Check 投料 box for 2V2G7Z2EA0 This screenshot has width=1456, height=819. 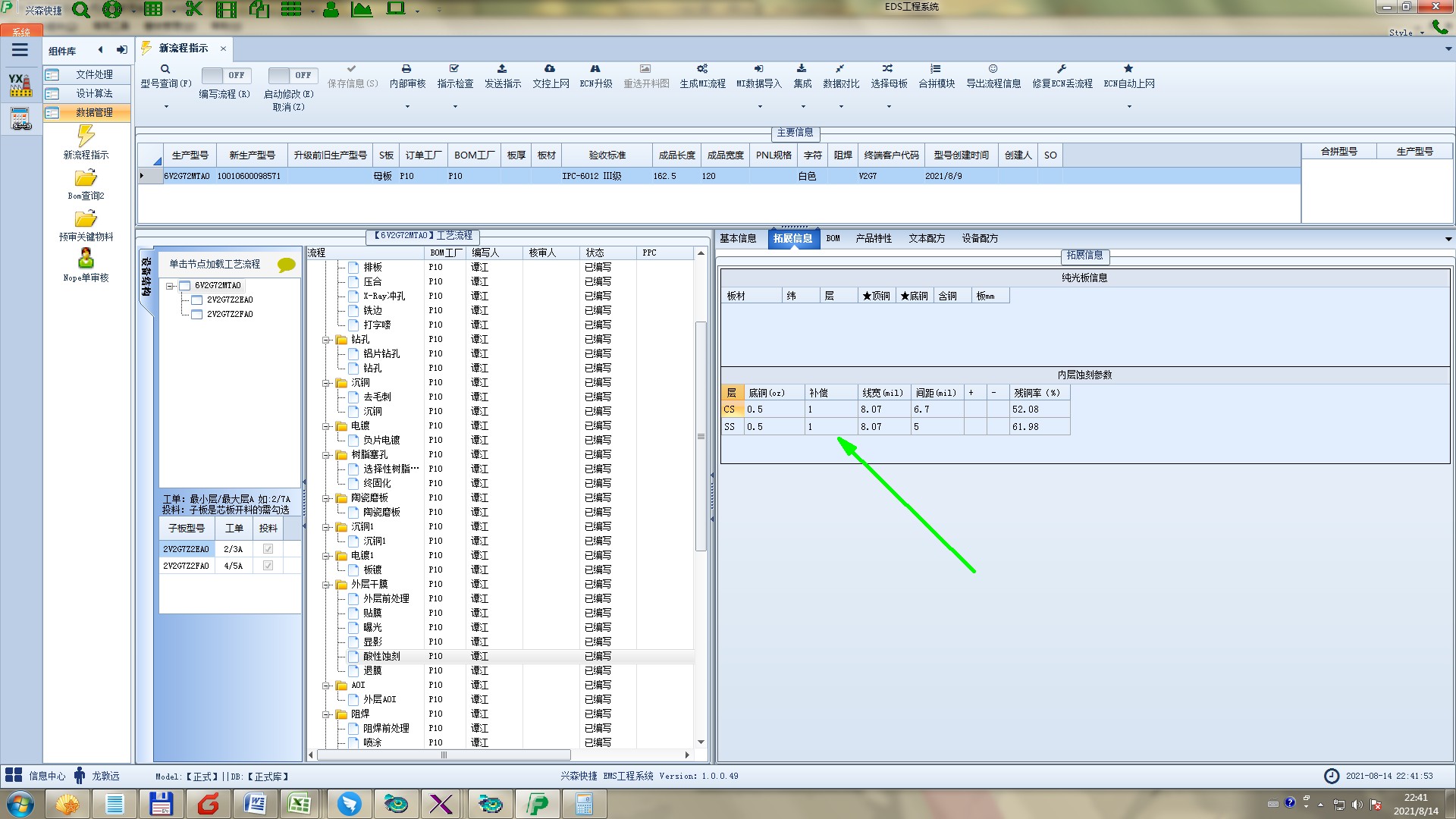click(x=268, y=549)
